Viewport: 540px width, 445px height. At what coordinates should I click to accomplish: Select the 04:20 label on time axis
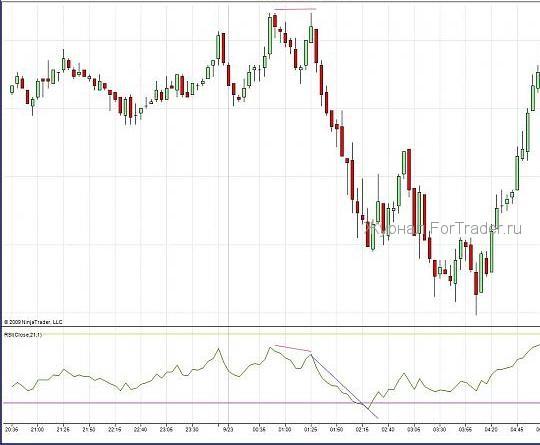(491, 430)
